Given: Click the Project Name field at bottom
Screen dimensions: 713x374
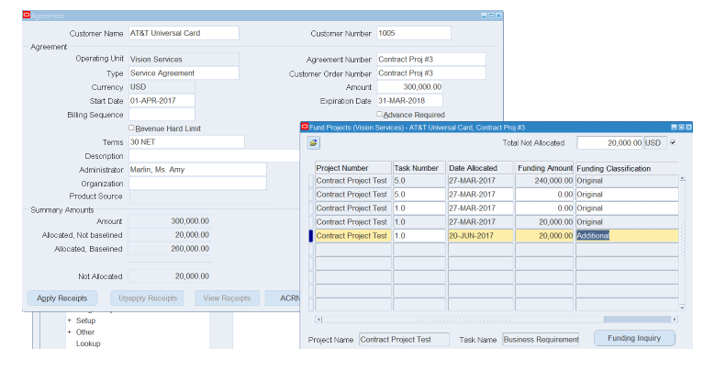Looking at the screenshot, I should tap(404, 339).
